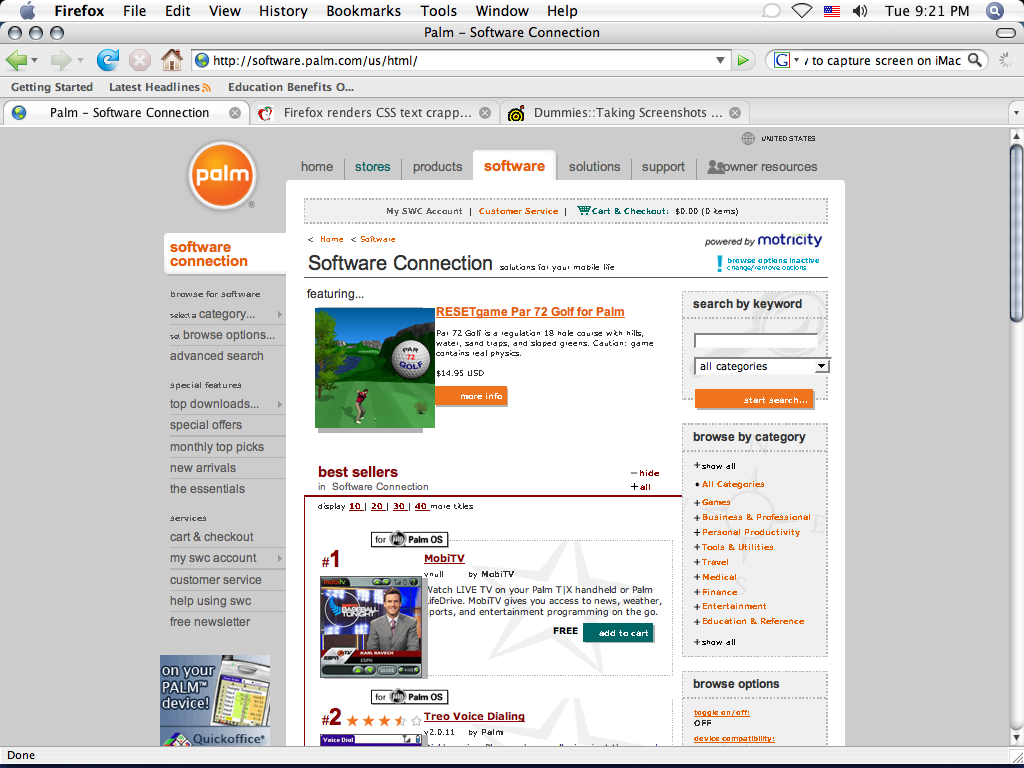Open the Education Benefits bookmark
1024x768 pixels.
[x=291, y=87]
